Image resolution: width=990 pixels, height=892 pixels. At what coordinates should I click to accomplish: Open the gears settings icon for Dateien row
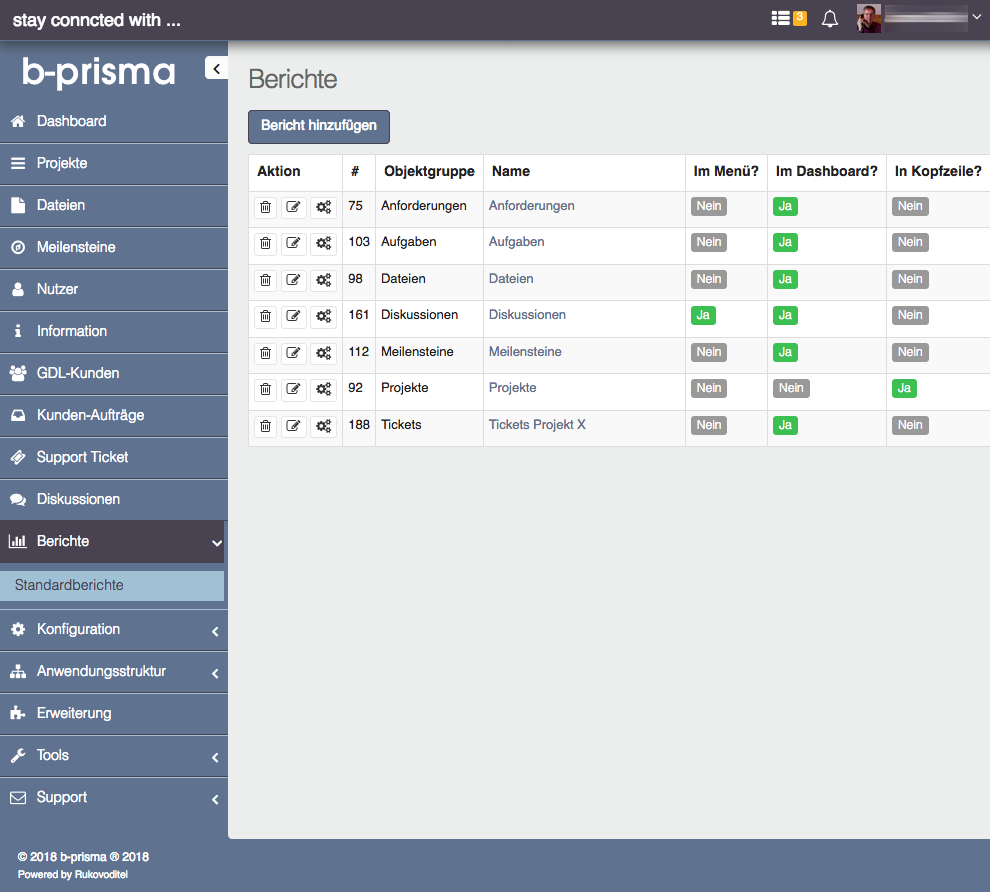tap(323, 280)
